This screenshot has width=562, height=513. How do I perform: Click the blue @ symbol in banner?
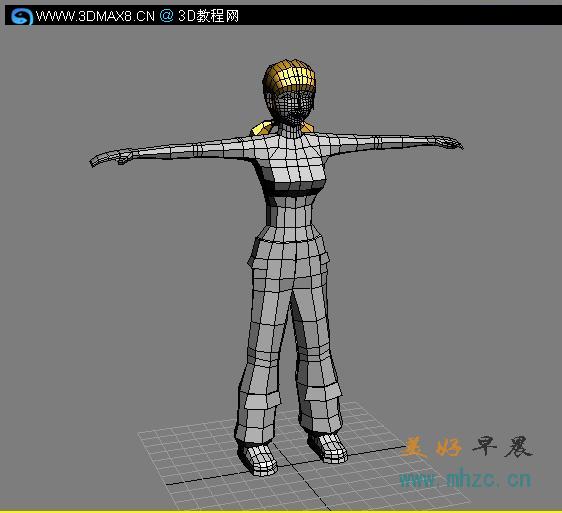(x=166, y=16)
